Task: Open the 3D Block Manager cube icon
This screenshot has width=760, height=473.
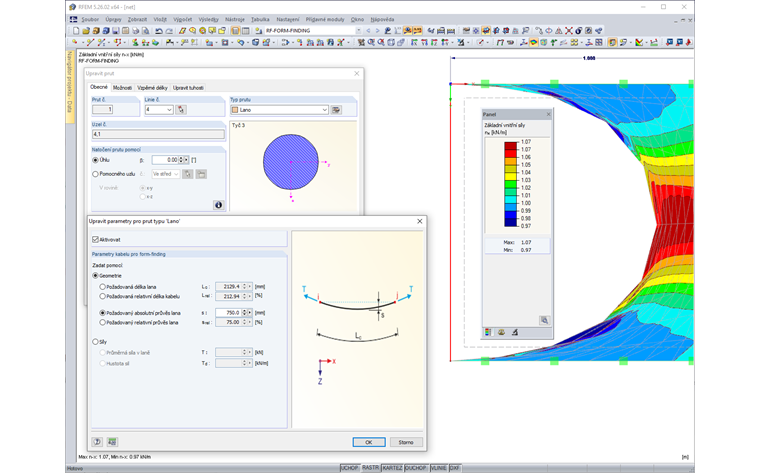Action: [x=106, y=31]
